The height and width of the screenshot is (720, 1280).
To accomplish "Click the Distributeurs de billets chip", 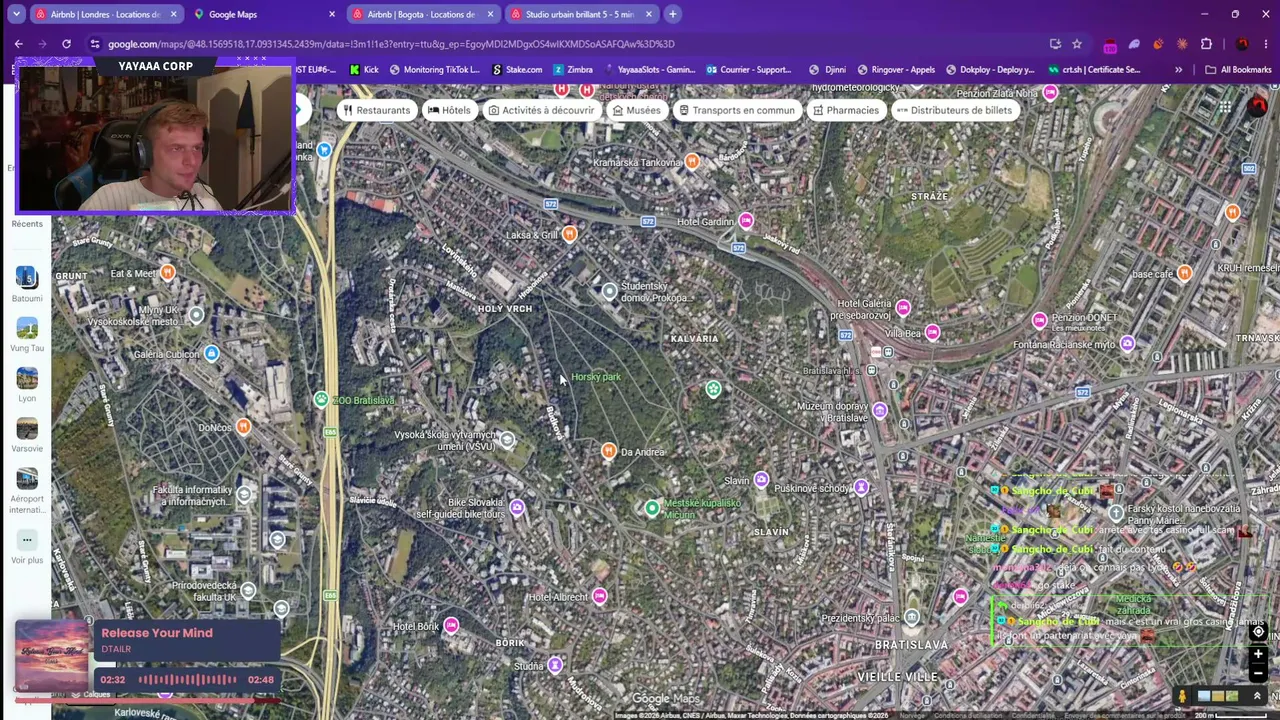I will pyautogui.click(x=954, y=110).
